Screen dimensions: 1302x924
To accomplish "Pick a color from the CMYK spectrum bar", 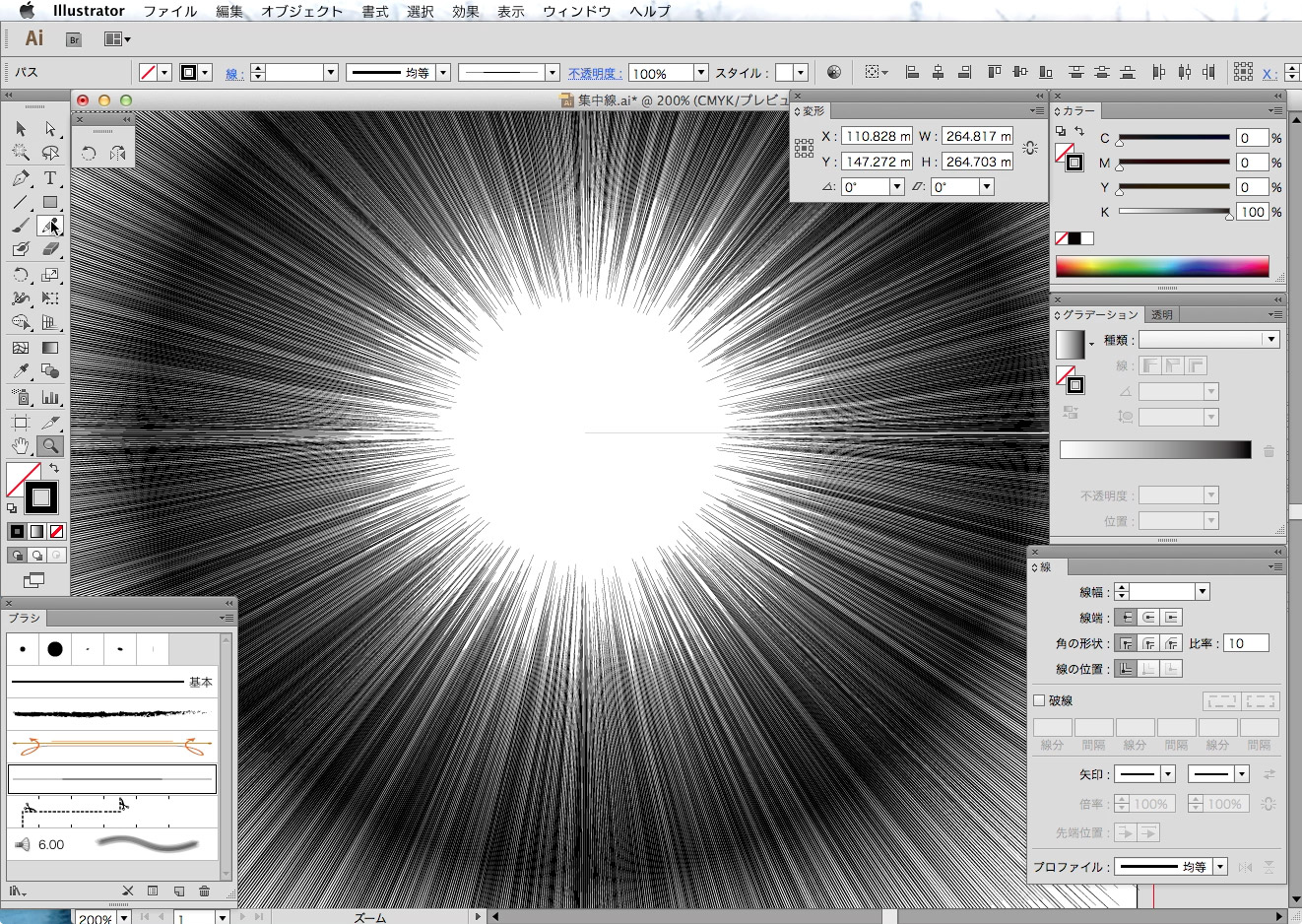I will (x=1162, y=267).
